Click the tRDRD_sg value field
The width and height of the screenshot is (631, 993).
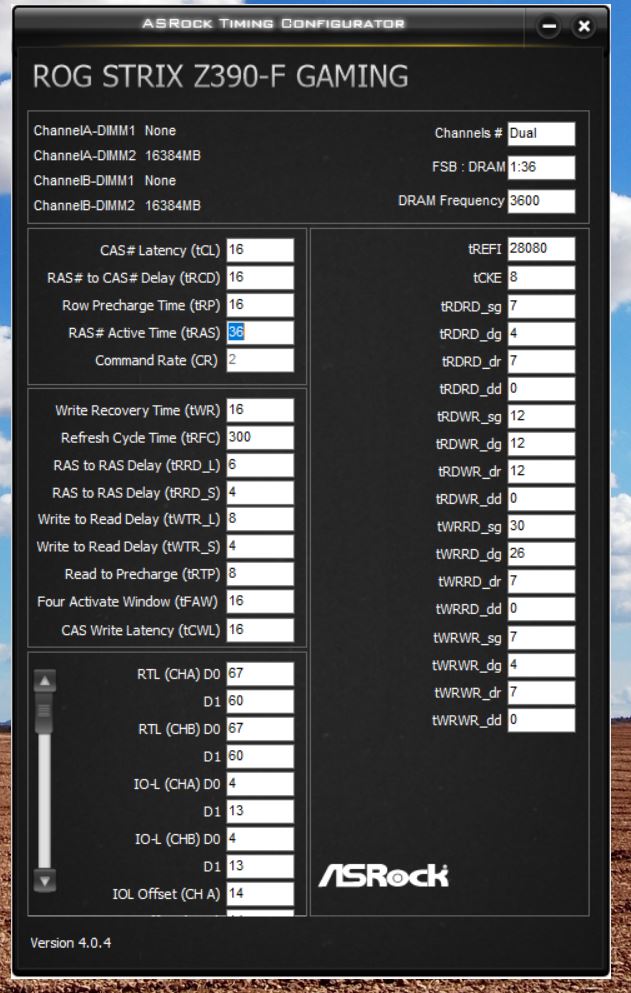coord(541,307)
